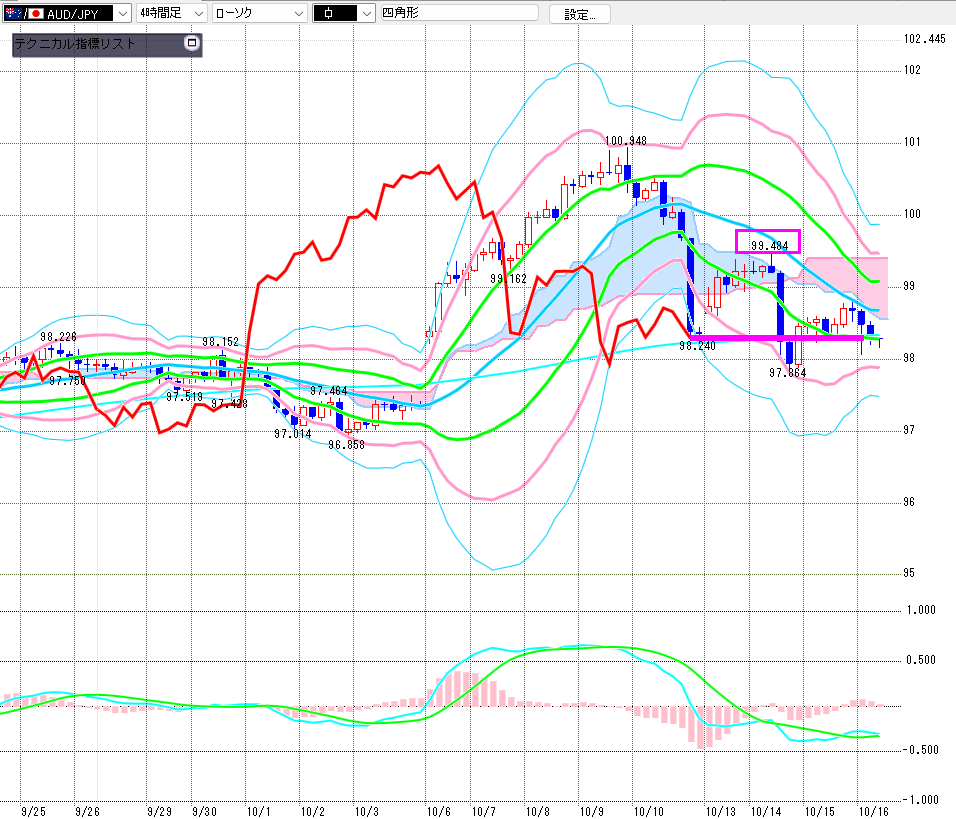Click the 10/6 date on time axis
Screen dimensions: 956x819
438,811
